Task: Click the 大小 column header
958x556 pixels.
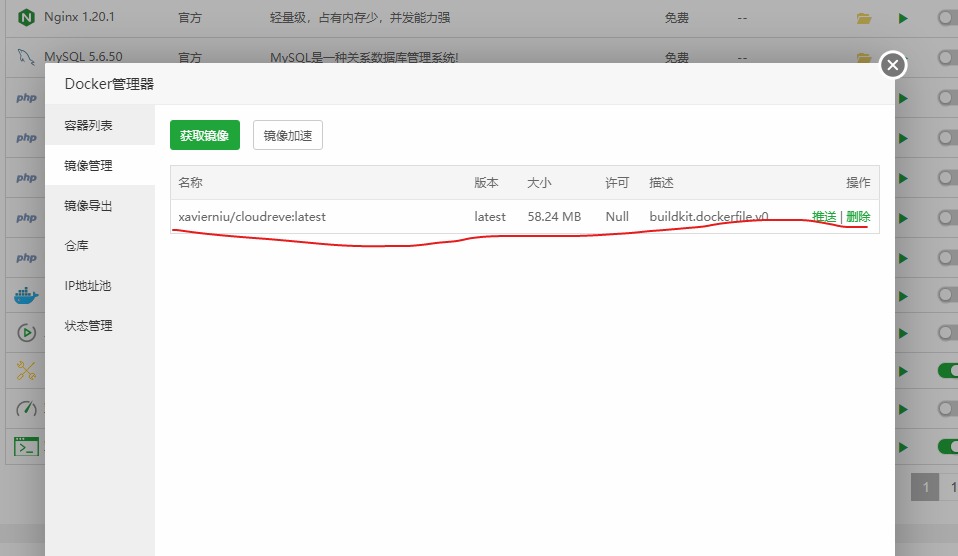Action: coord(539,183)
